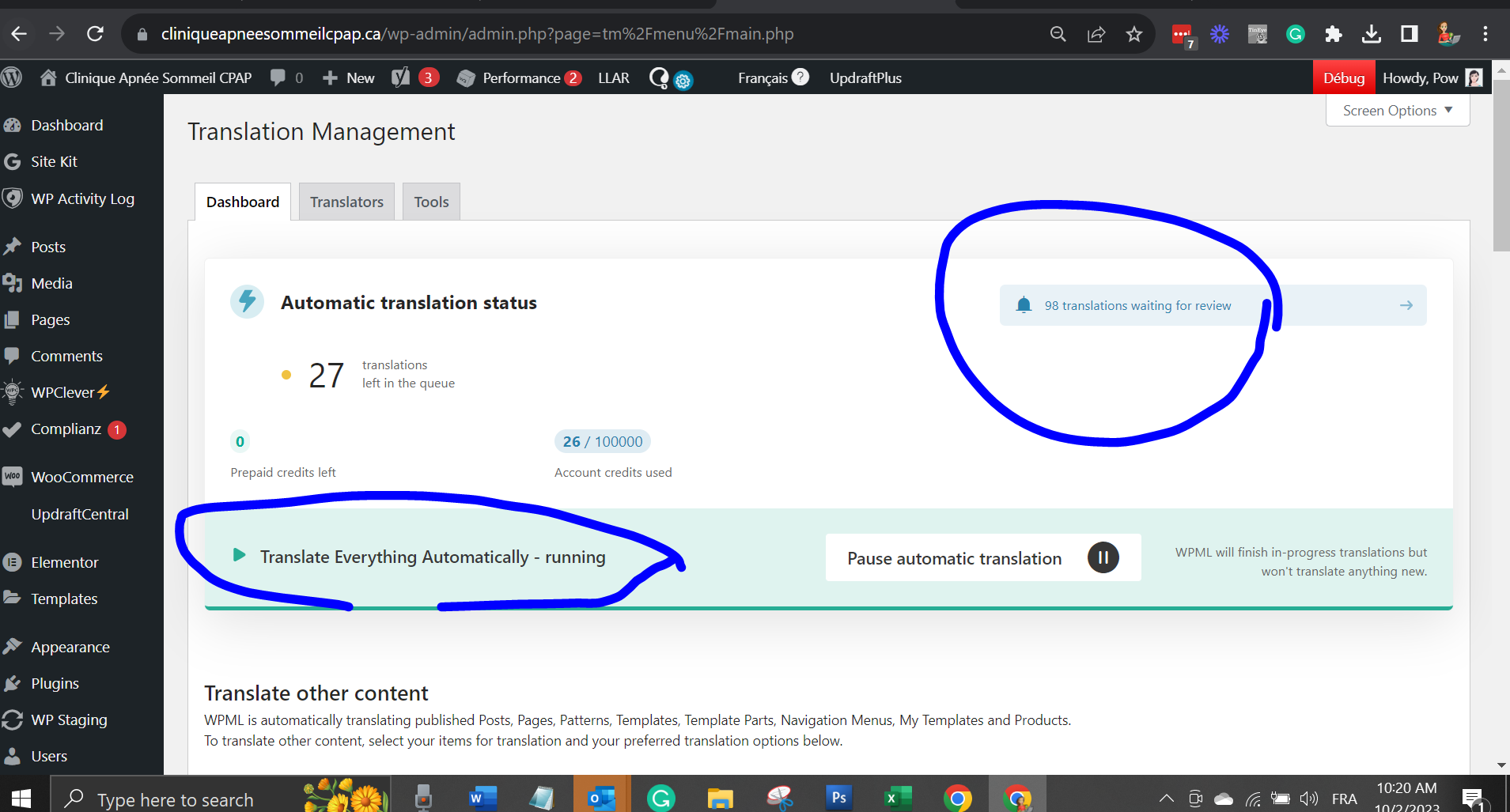
Task: Go to Posts in sidebar
Action: (x=48, y=247)
